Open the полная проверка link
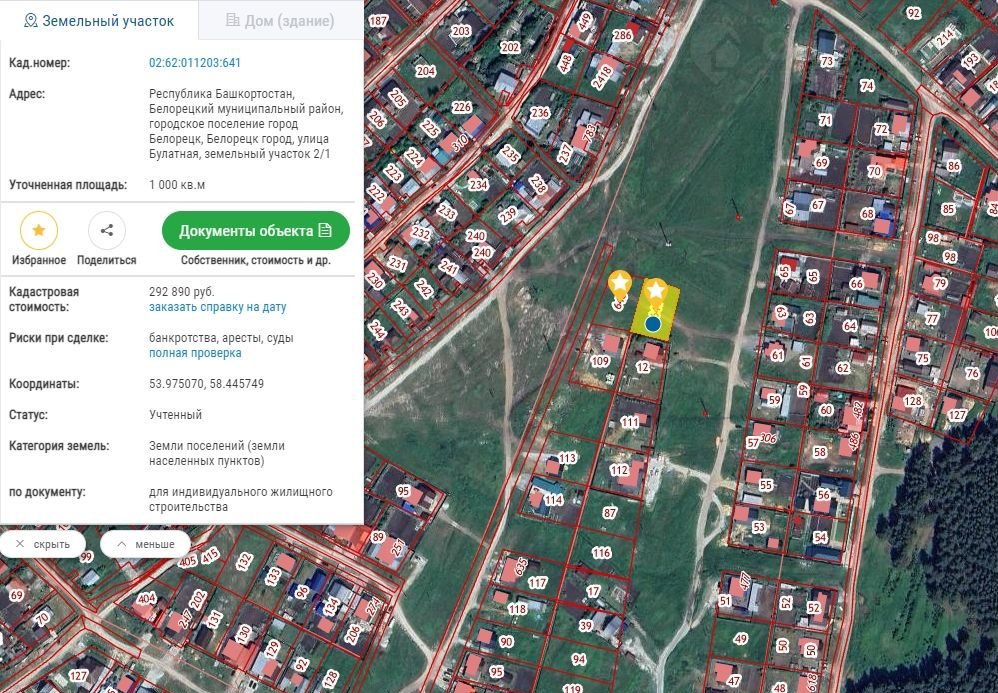The width and height of the screenshot is (998, 693). (x=195, y=353)
